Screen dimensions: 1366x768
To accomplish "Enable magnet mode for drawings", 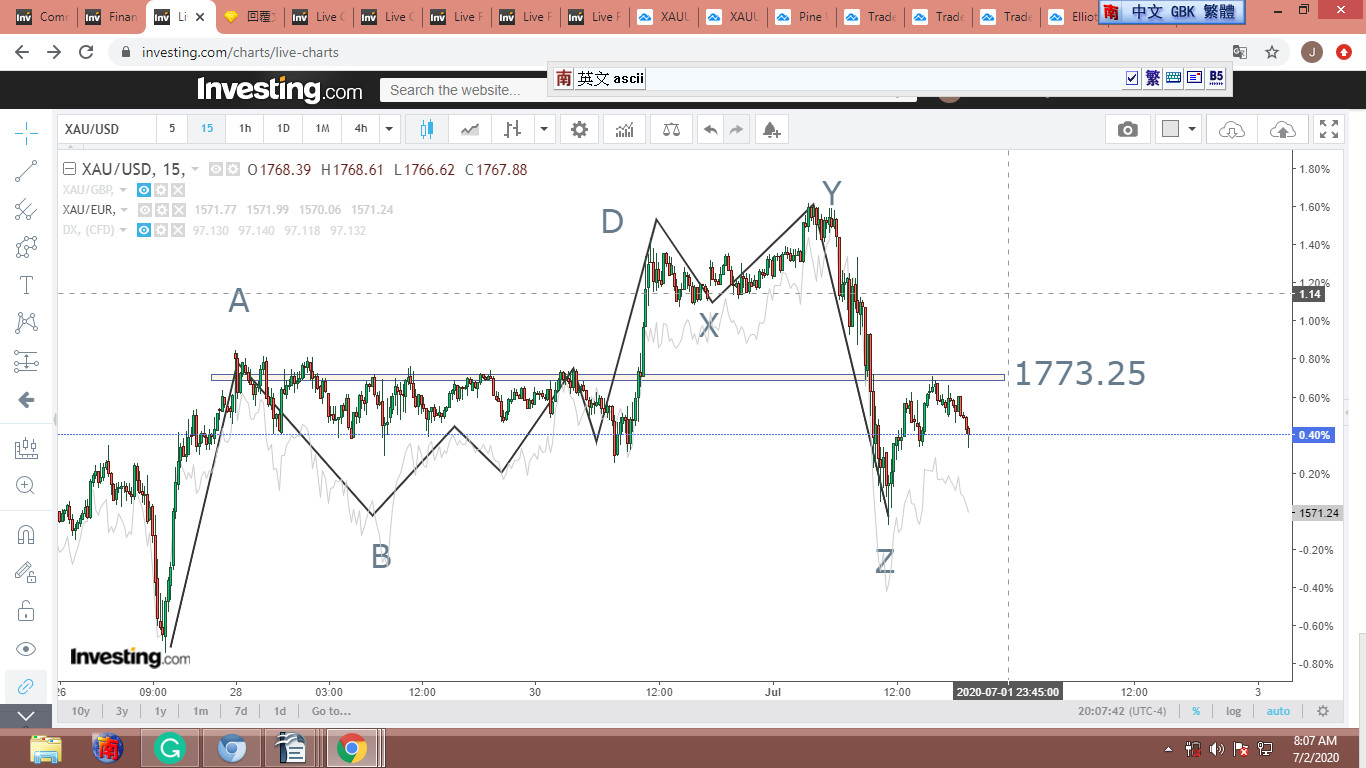I will [x=27, y=535].
